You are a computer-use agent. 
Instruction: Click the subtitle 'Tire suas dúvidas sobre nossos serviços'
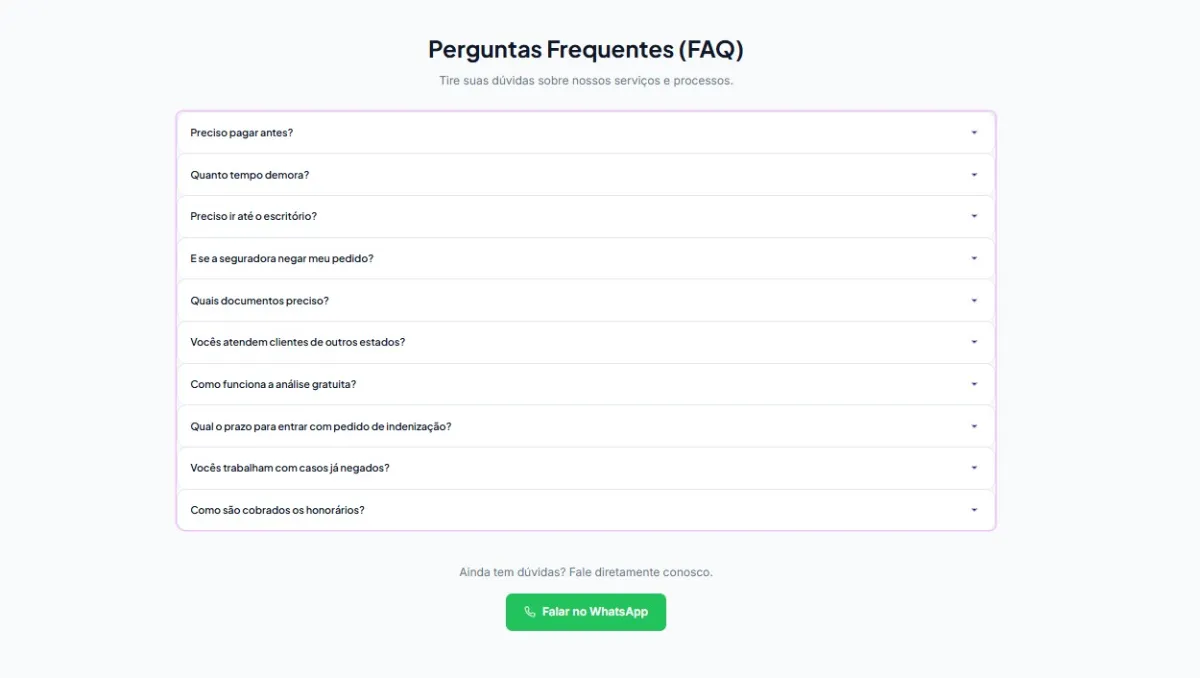point(585,80)
